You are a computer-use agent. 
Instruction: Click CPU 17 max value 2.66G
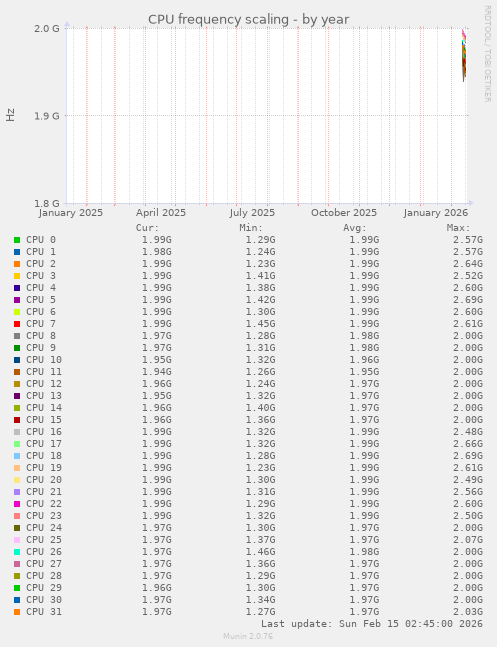point(468,444)
